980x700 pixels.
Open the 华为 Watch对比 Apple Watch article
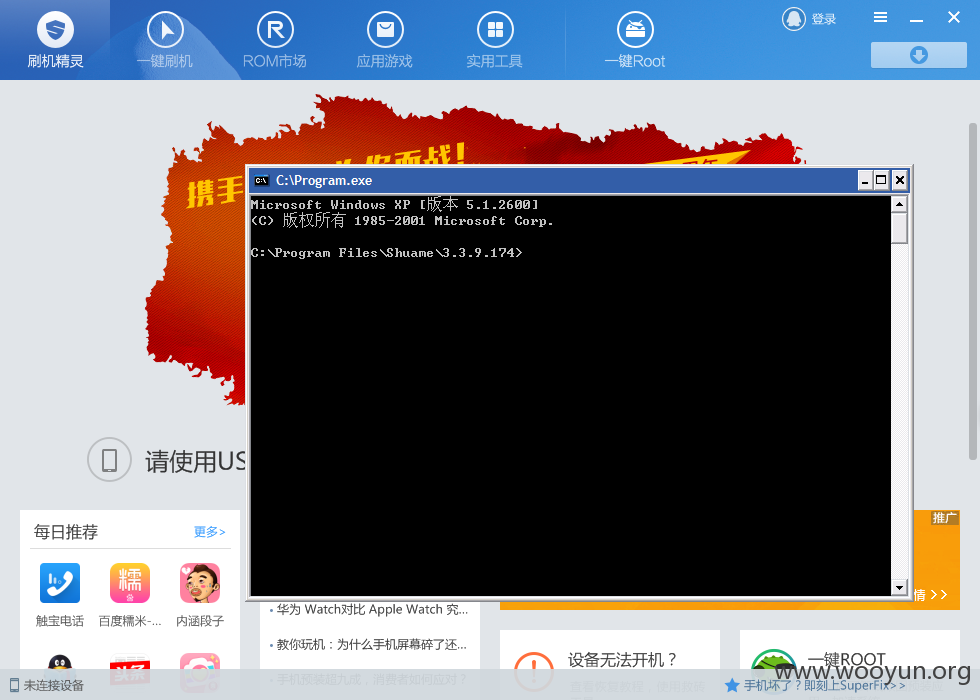click(x=372, y=610)
